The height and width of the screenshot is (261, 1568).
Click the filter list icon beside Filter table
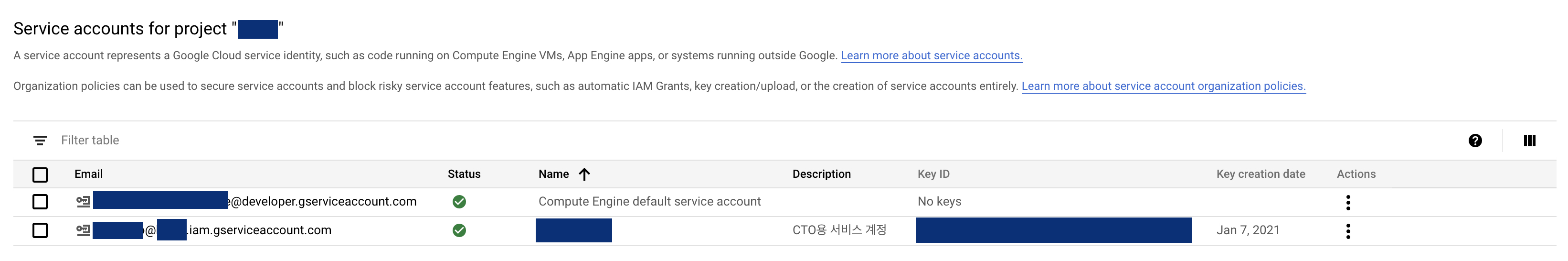point(40,141)
